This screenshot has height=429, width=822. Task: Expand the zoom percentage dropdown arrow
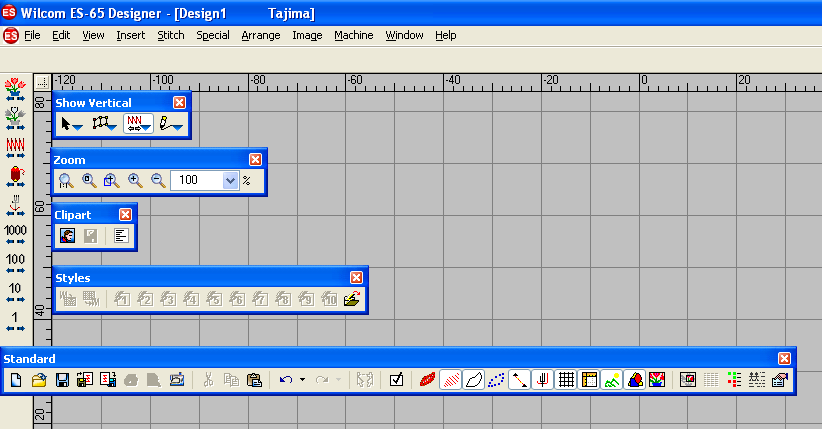point(231,180)
